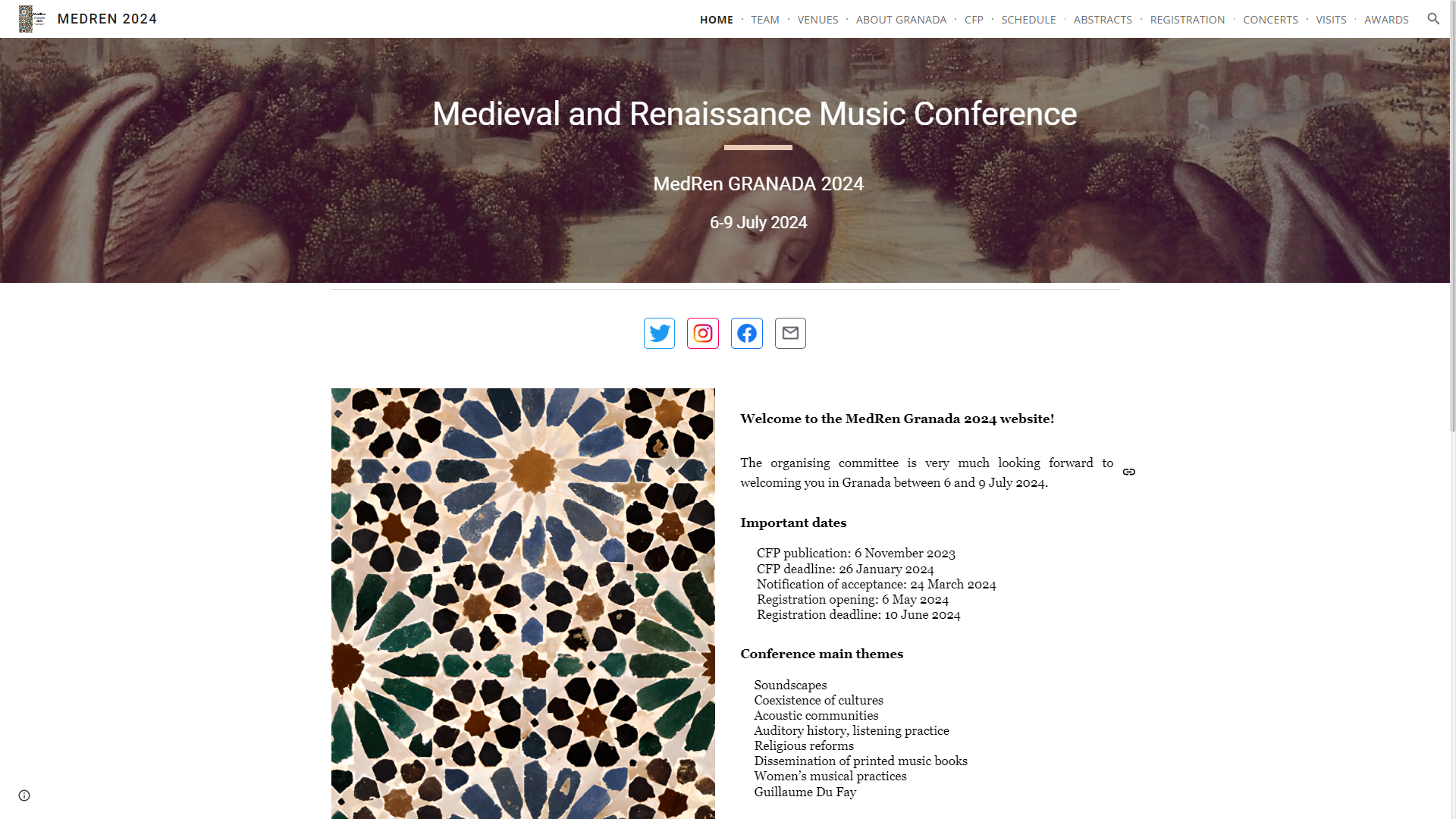Select Visits in the navigation bar
The image size is (1456, 819).
click(x=1331, y=20)
